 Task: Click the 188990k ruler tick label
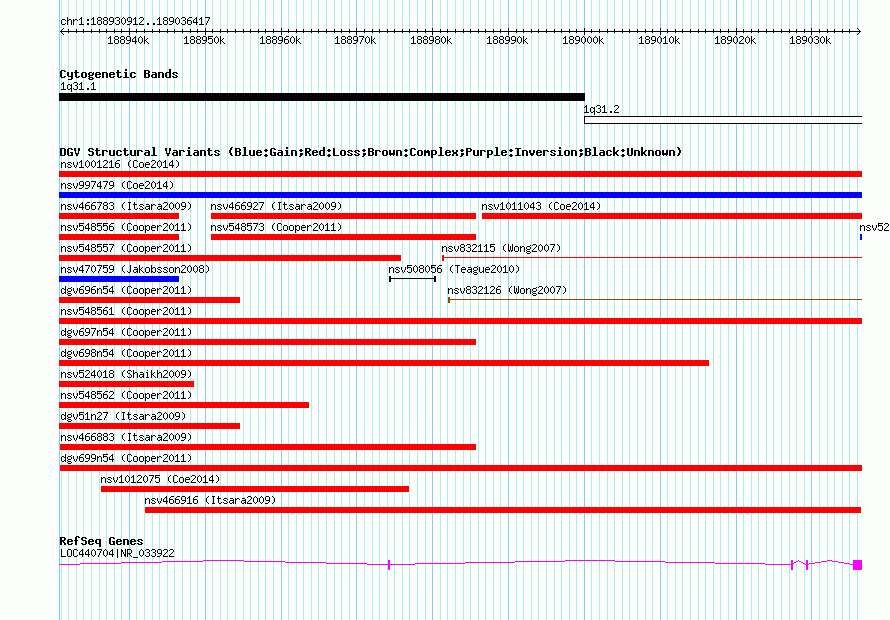507,40
